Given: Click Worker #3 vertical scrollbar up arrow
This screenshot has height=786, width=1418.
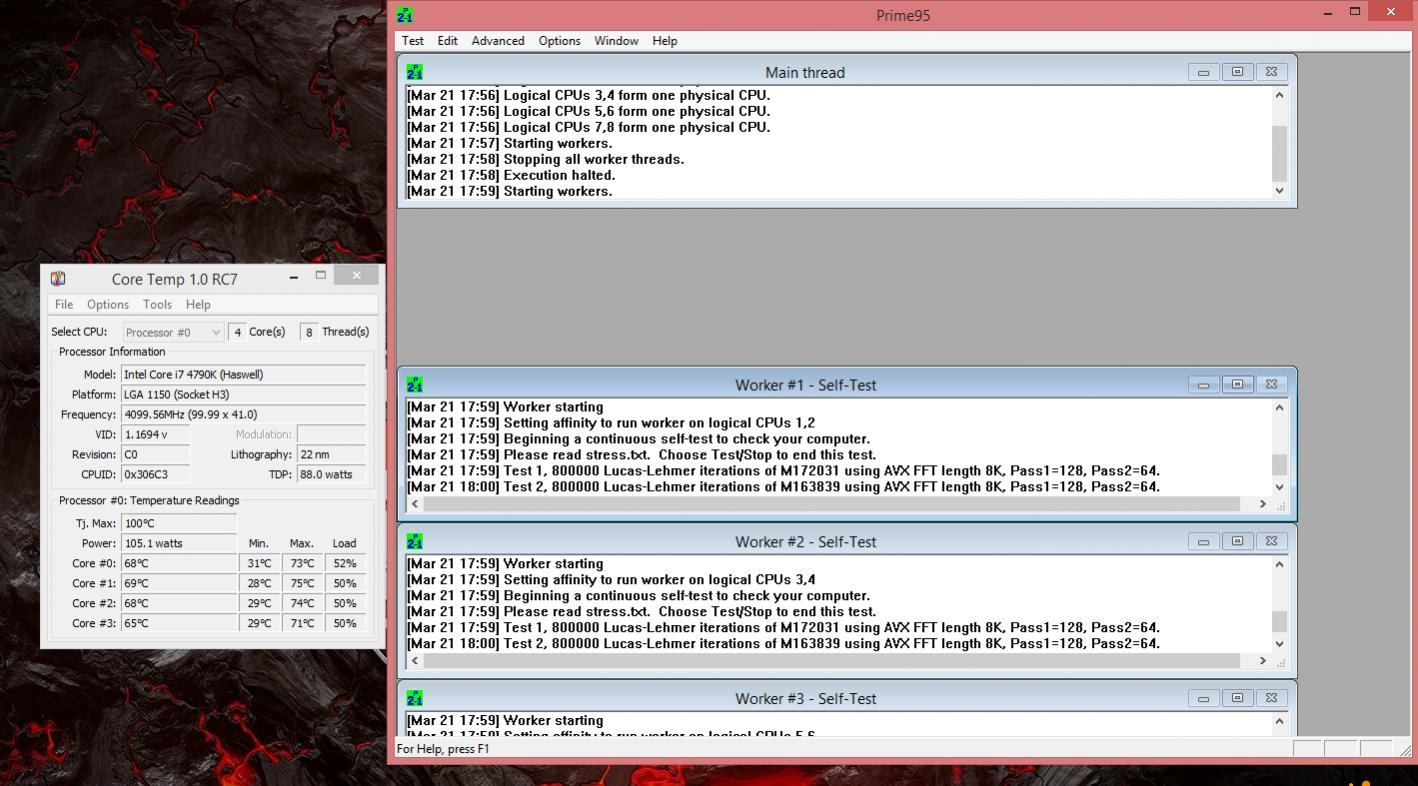Looking at the screenshot, I should (x=1279, y=721).
